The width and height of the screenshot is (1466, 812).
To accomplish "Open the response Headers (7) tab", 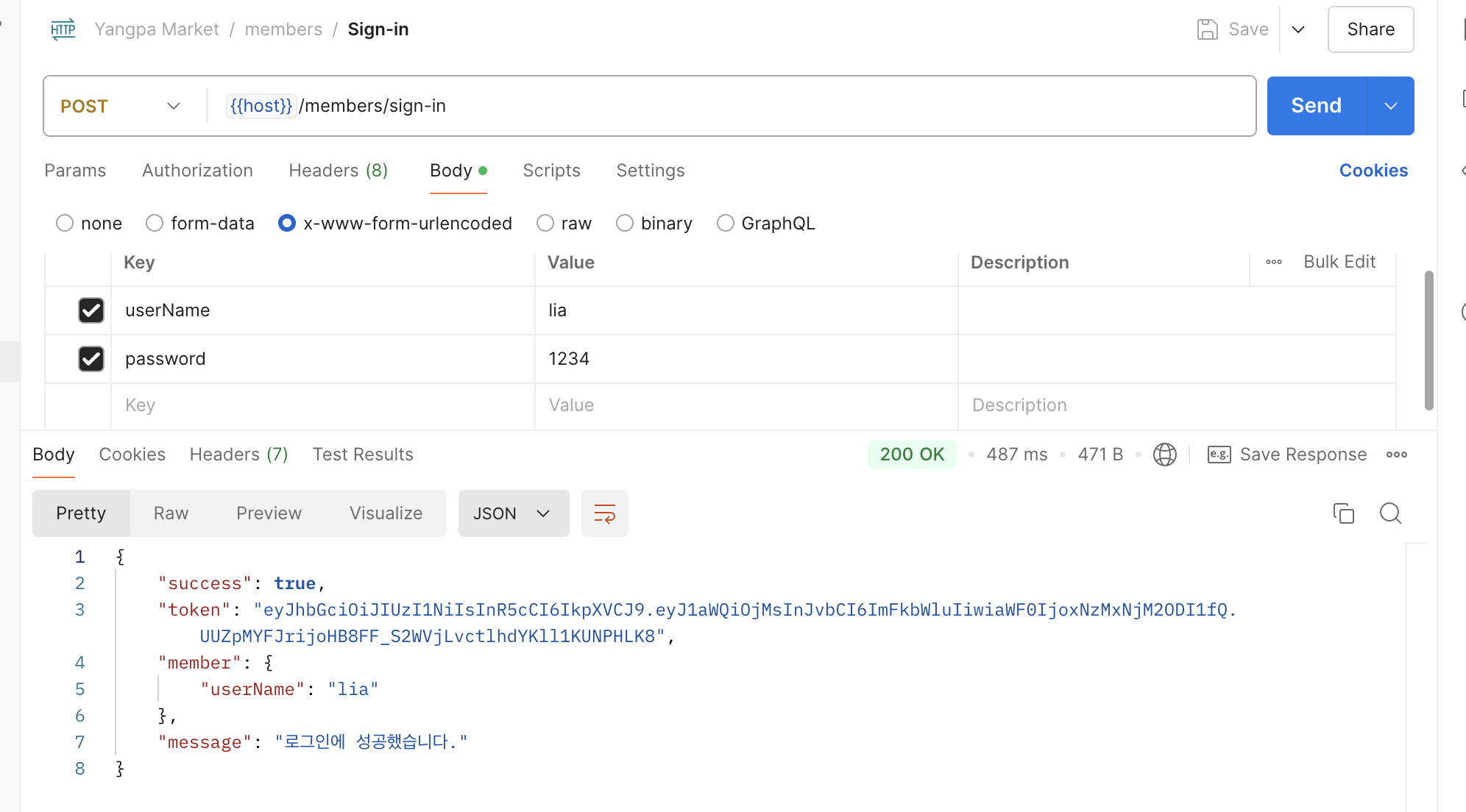I will [x=238, y=455].
